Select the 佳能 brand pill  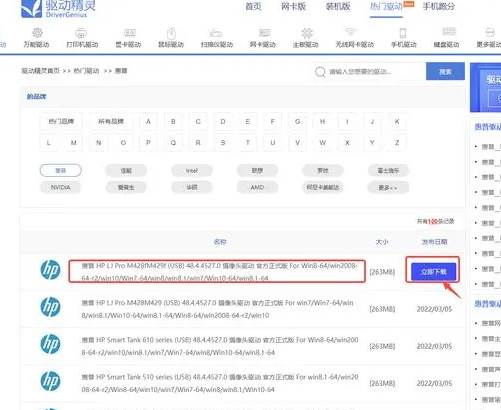[x=126, y=171]
